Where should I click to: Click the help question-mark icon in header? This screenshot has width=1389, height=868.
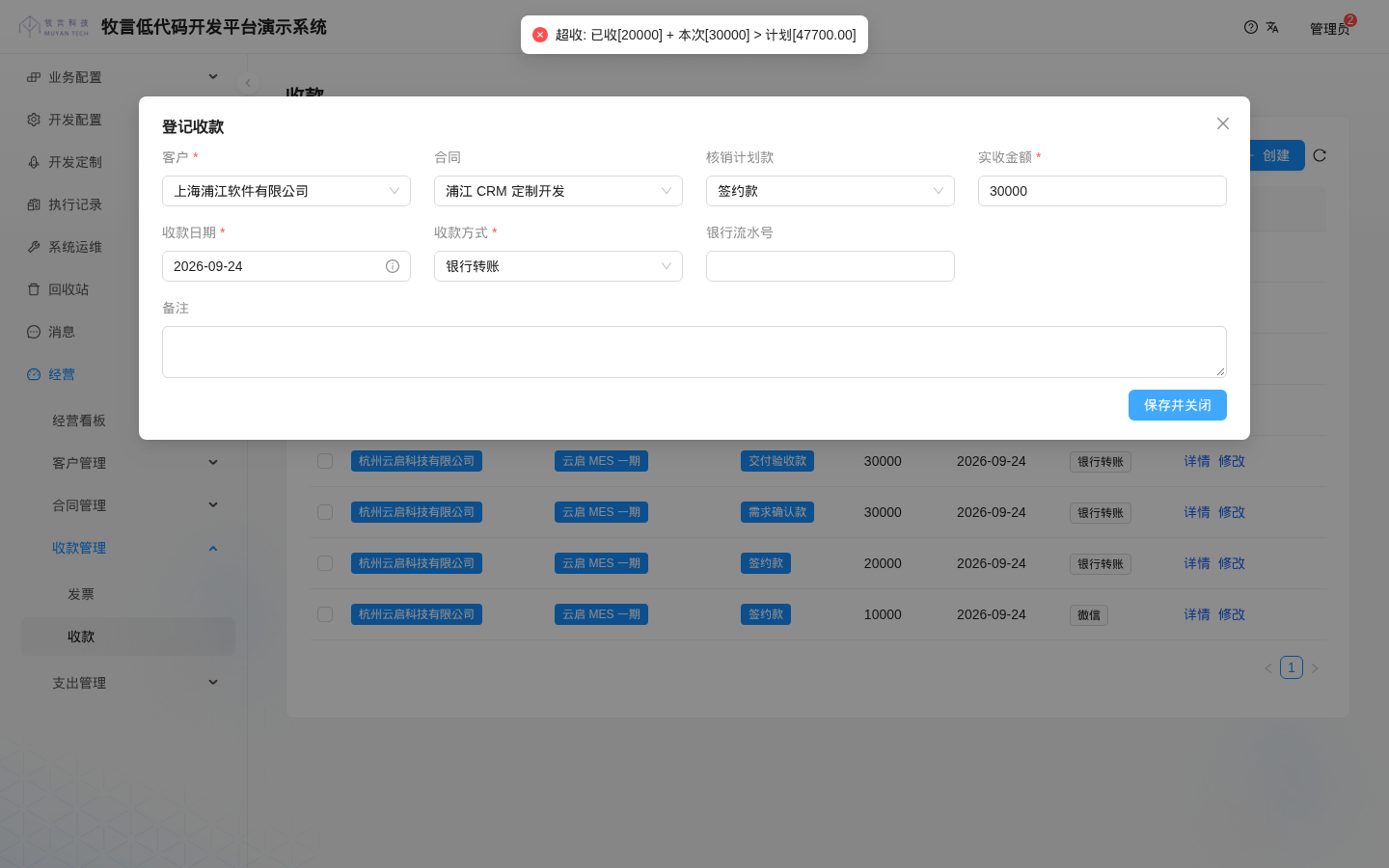[x=1251, y=27]
